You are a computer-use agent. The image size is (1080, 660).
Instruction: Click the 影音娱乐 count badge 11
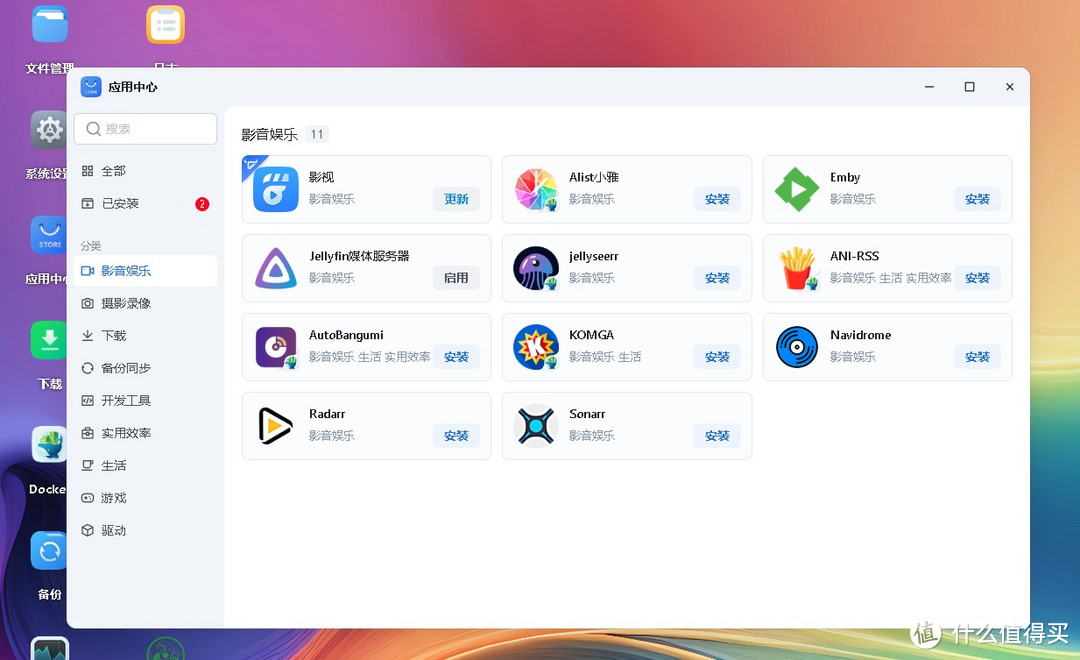[317, 134]
